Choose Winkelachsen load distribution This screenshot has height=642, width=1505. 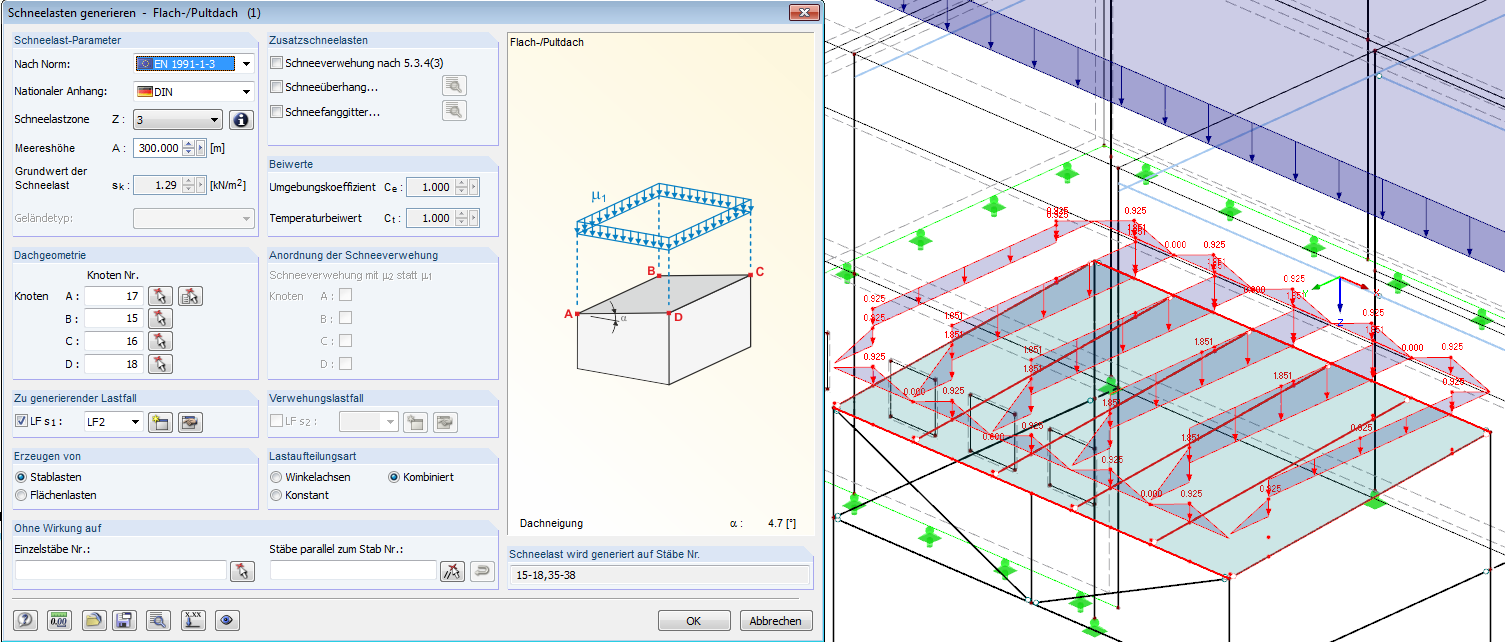click(276, 477)
